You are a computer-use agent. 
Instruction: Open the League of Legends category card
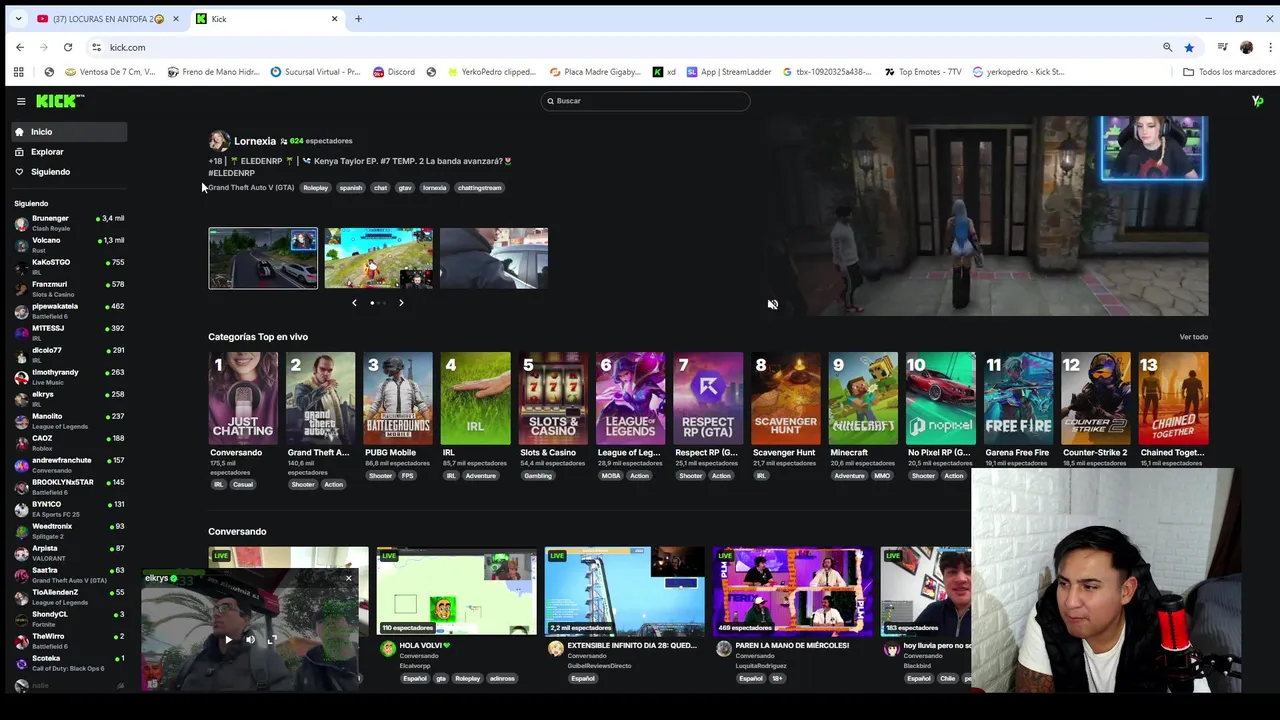(x=631, y=398)
